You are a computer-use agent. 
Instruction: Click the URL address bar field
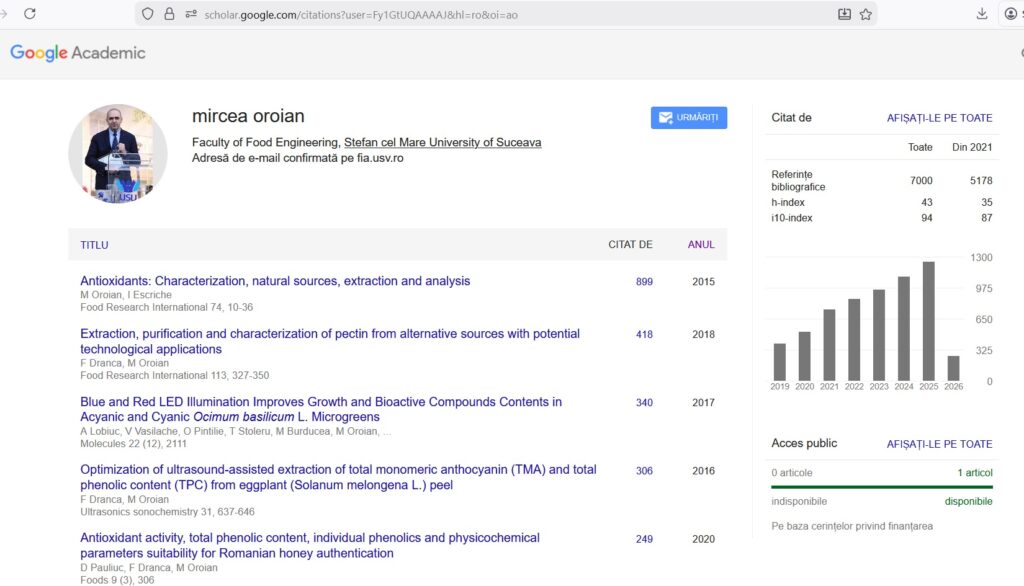(500, 14)
